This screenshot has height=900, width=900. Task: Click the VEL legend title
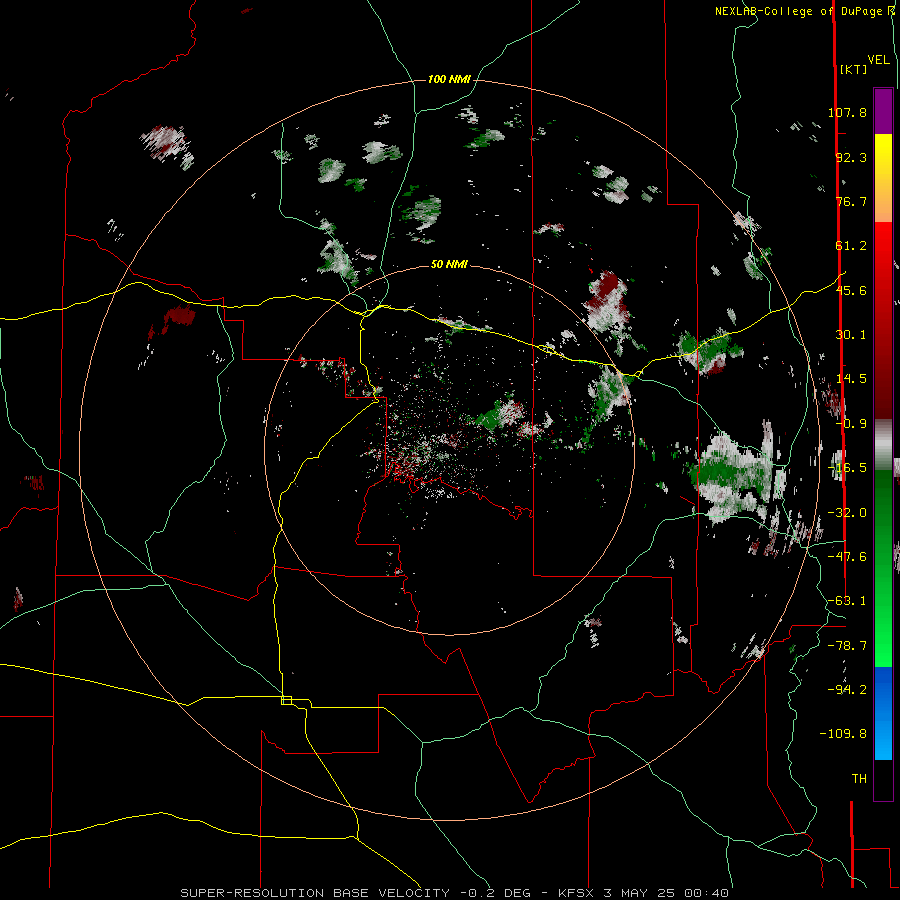(878, 60)
